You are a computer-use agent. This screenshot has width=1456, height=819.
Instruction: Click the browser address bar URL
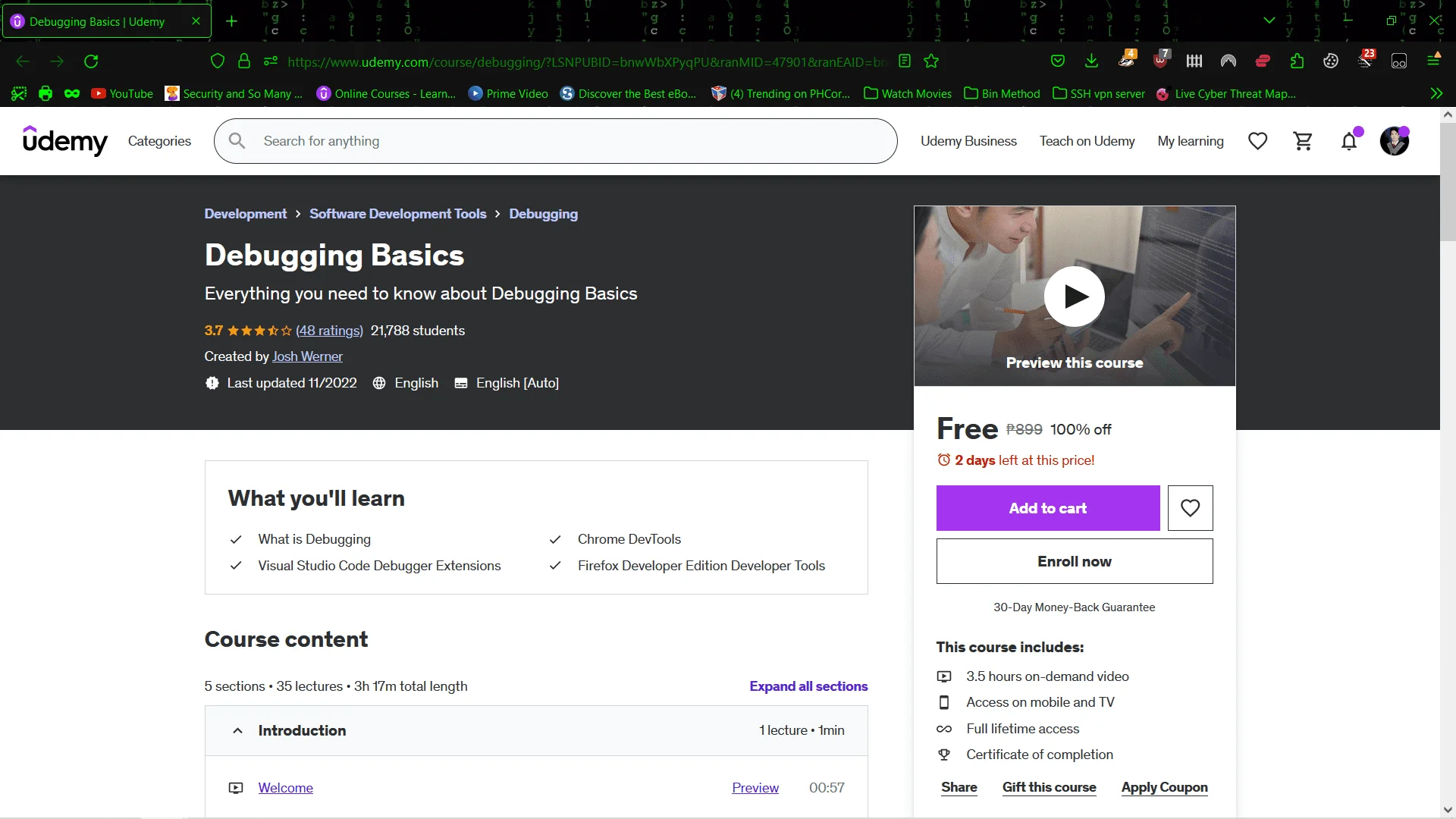(587, 61)
